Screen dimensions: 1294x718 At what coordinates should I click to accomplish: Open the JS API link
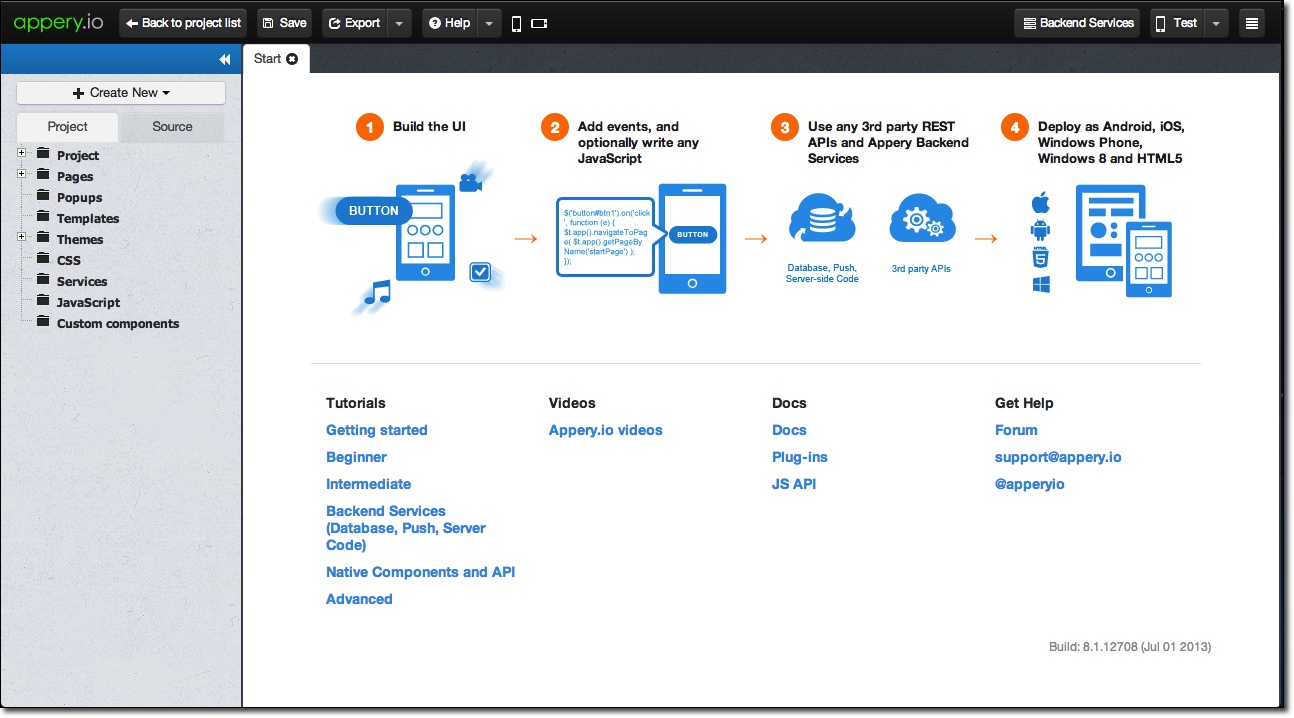pyautogui.click(x=794, y=484)
